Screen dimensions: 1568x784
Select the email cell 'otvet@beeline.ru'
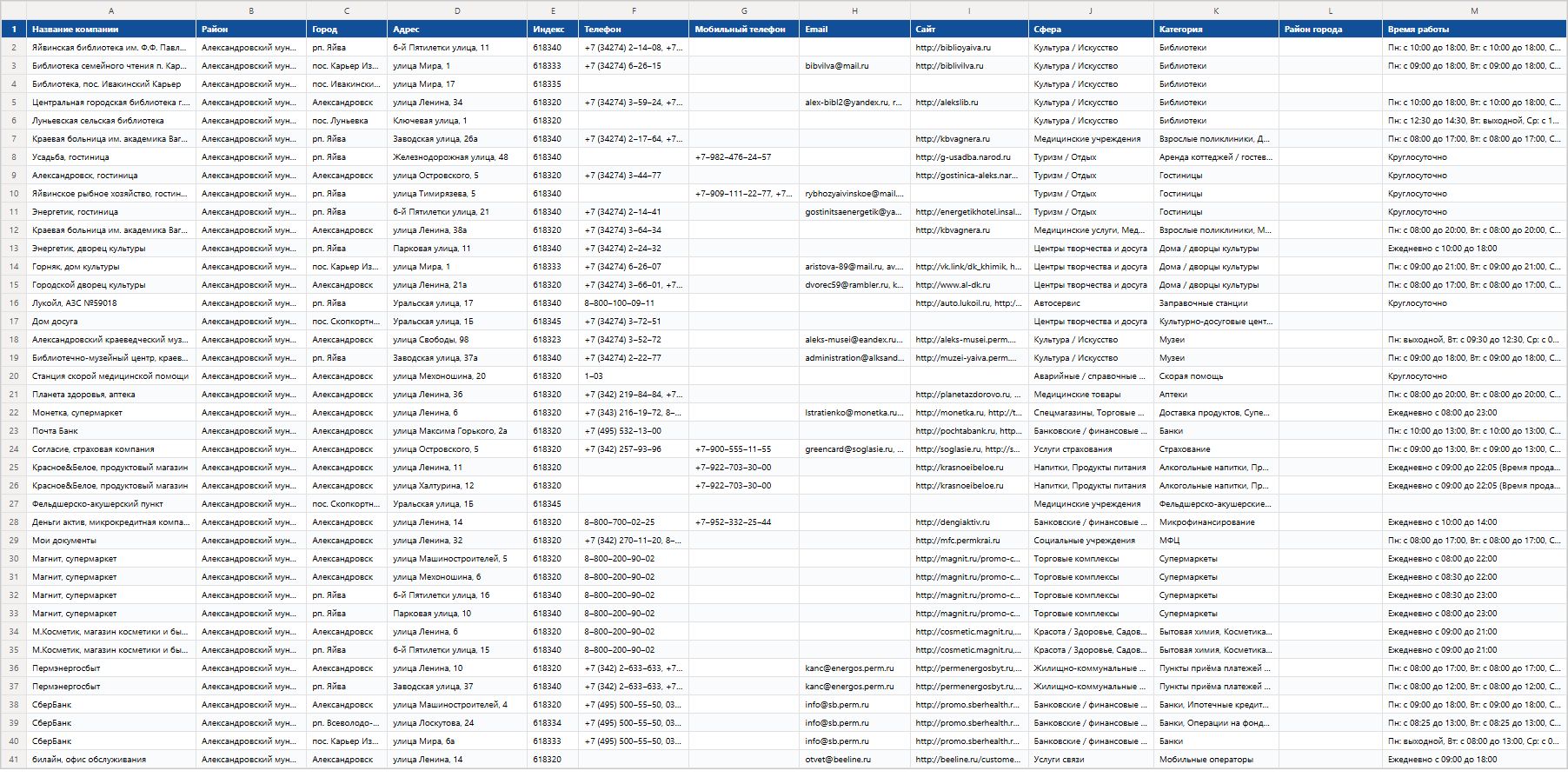[854, 760]
